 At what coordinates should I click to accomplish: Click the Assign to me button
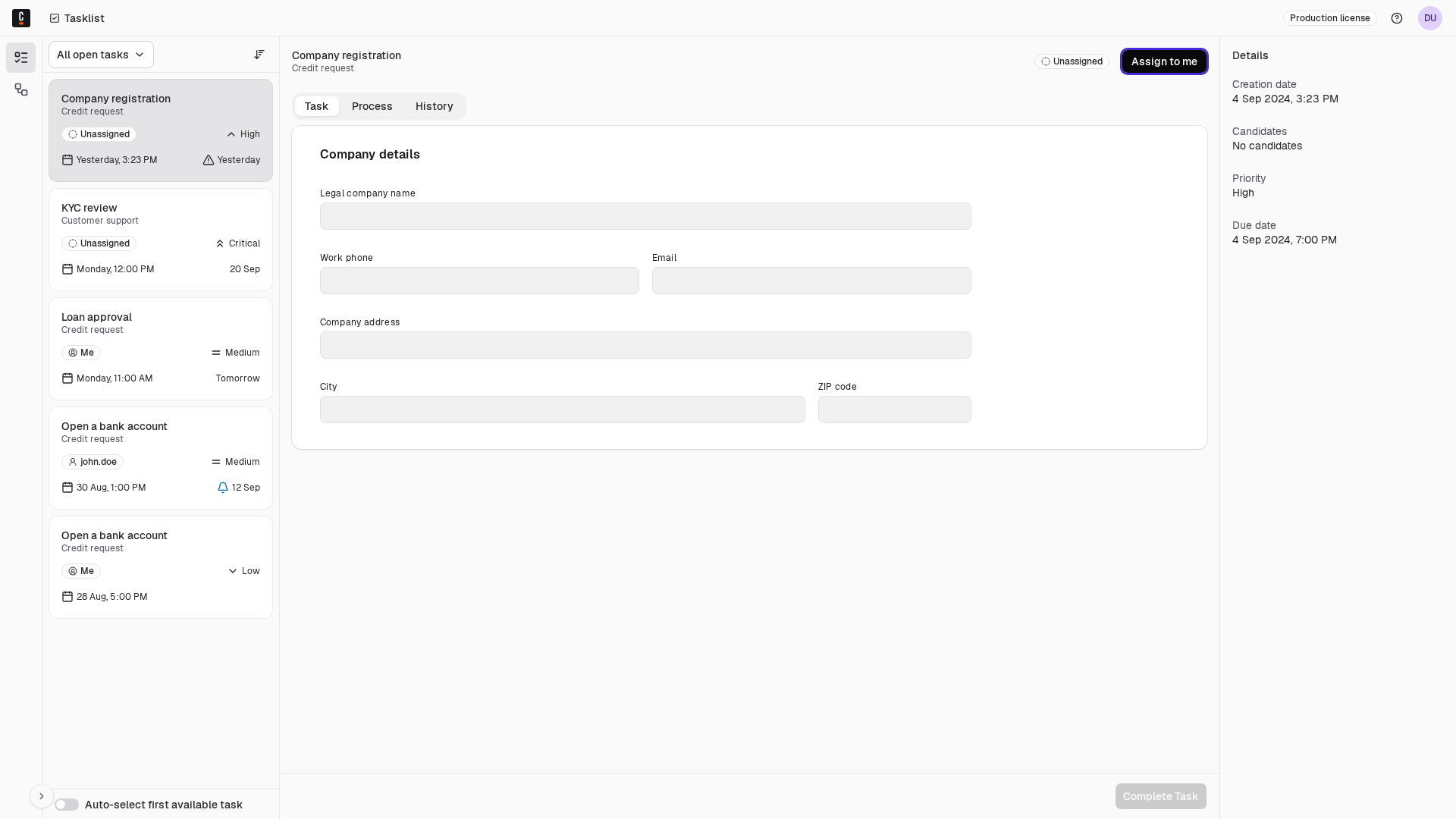[1164, 61]
